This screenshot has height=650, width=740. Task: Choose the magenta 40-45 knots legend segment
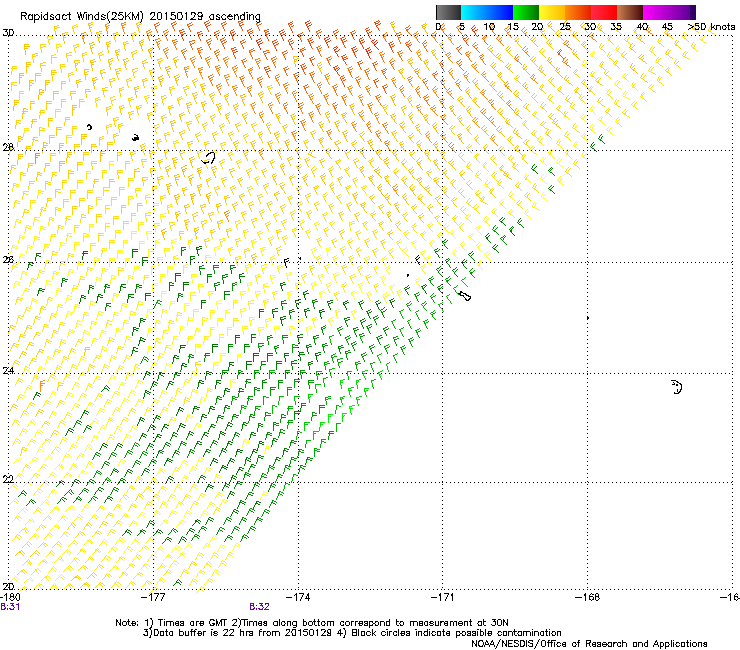(x=656, y=12)
